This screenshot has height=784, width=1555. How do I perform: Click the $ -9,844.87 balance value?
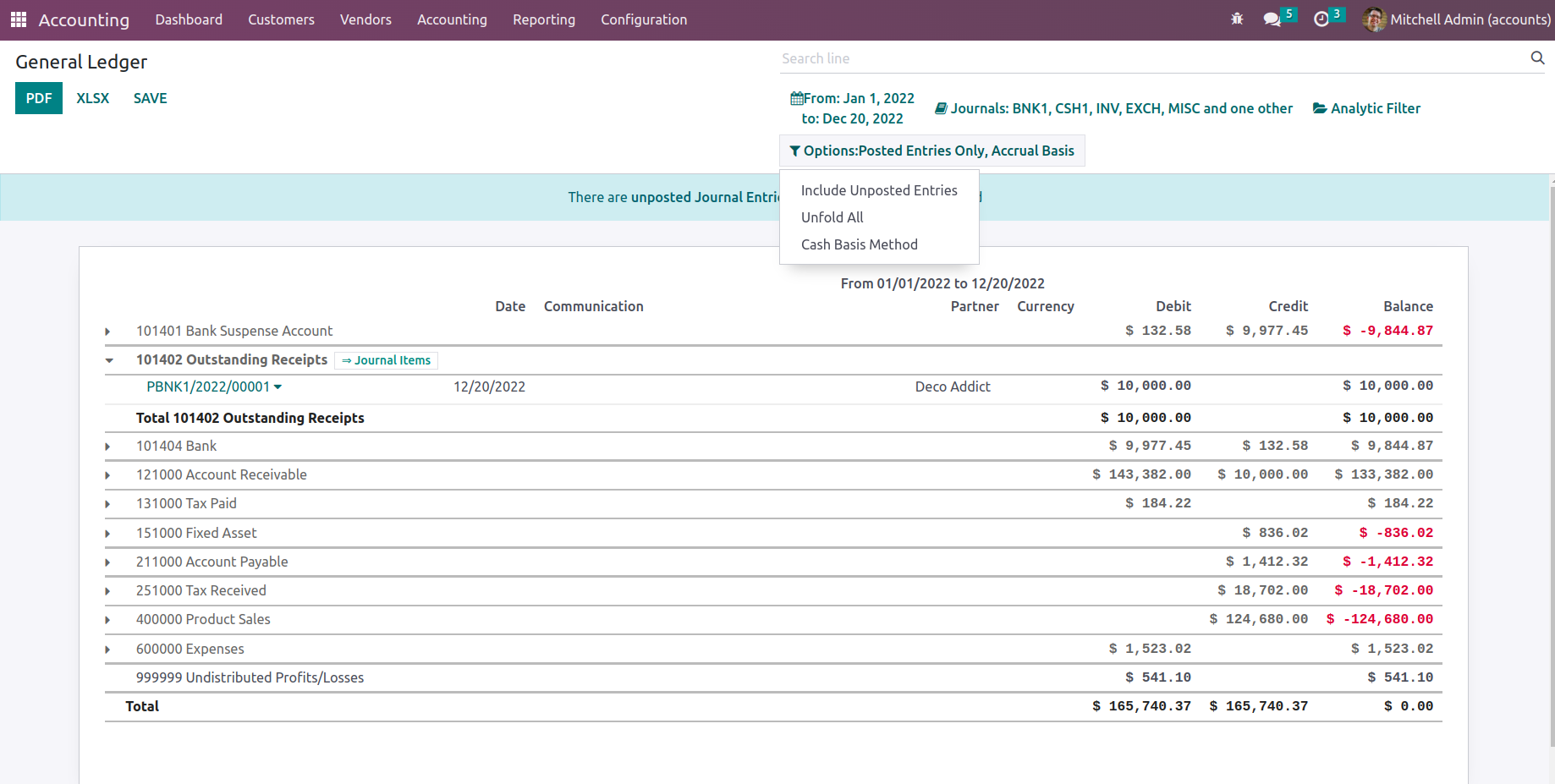[1387, 331]
